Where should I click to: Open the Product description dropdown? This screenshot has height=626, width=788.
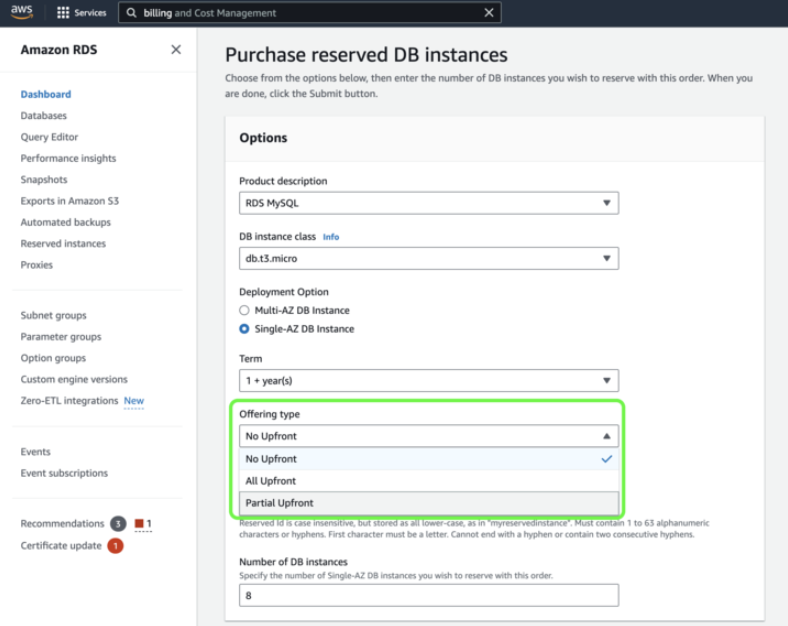pyautogui.click(x=429, y=203)
